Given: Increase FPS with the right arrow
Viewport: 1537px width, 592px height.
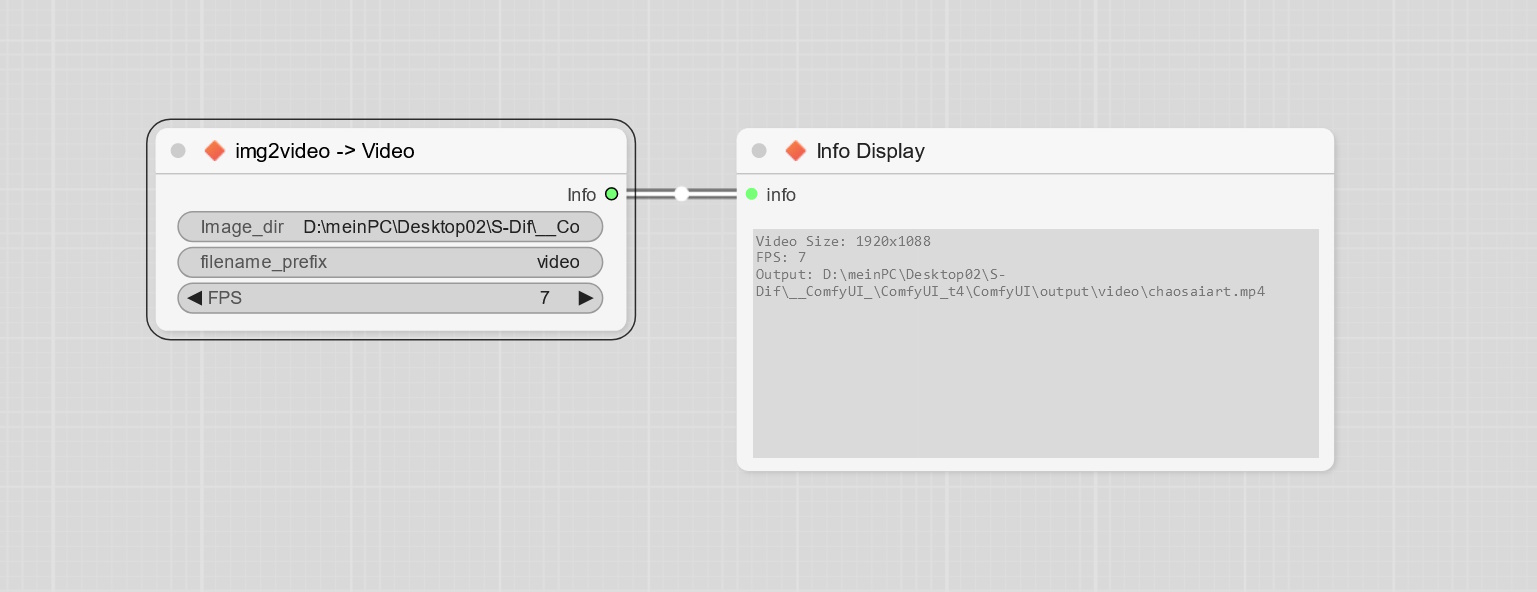Looking at the screenshot, I should [586, 298].
